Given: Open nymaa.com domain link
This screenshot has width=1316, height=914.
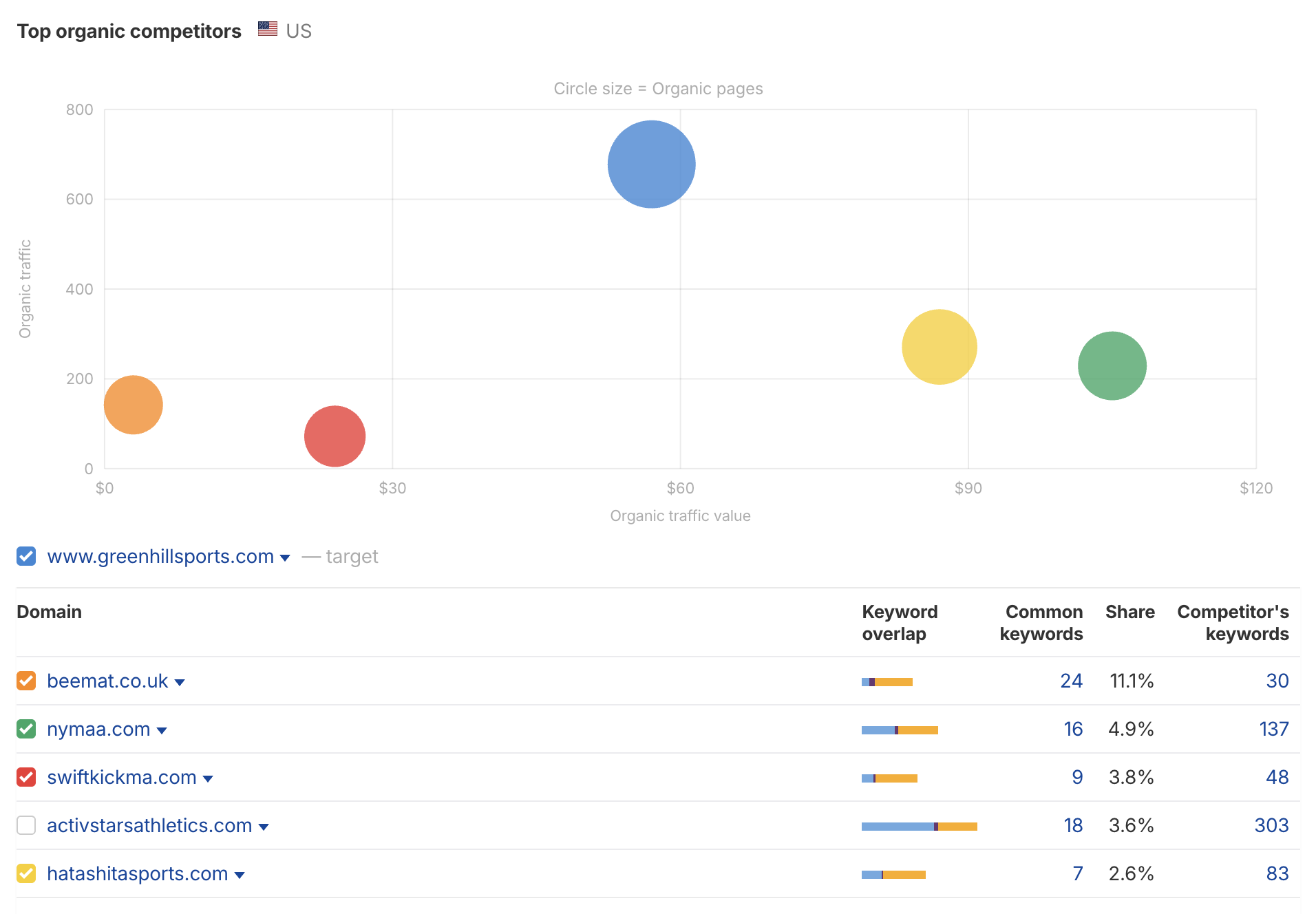Looking at the screenshot, I should pos(98,729).
